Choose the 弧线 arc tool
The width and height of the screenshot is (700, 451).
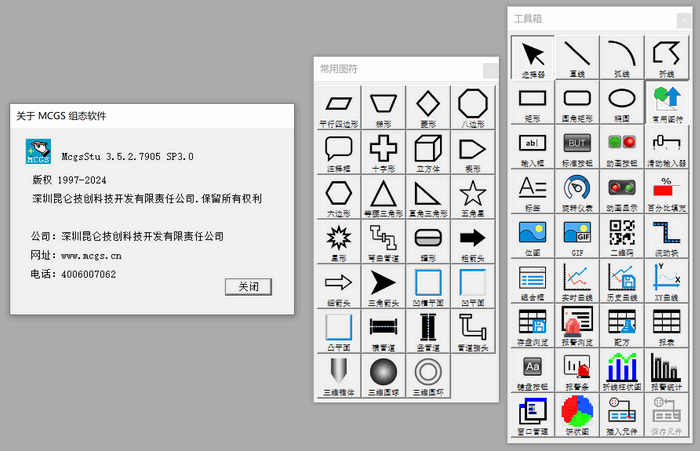(x=622, y=58)
